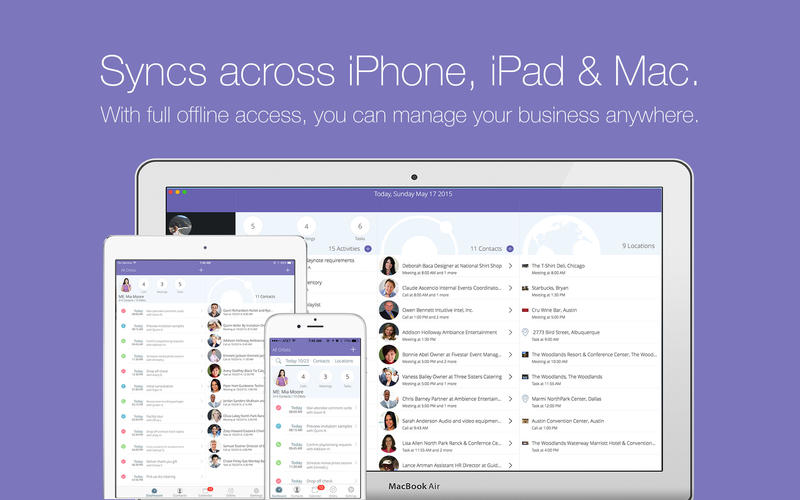The image size is (800, 500).
Task: Select '9 Locations' header on Mac
Action: (x=638, y=246)
